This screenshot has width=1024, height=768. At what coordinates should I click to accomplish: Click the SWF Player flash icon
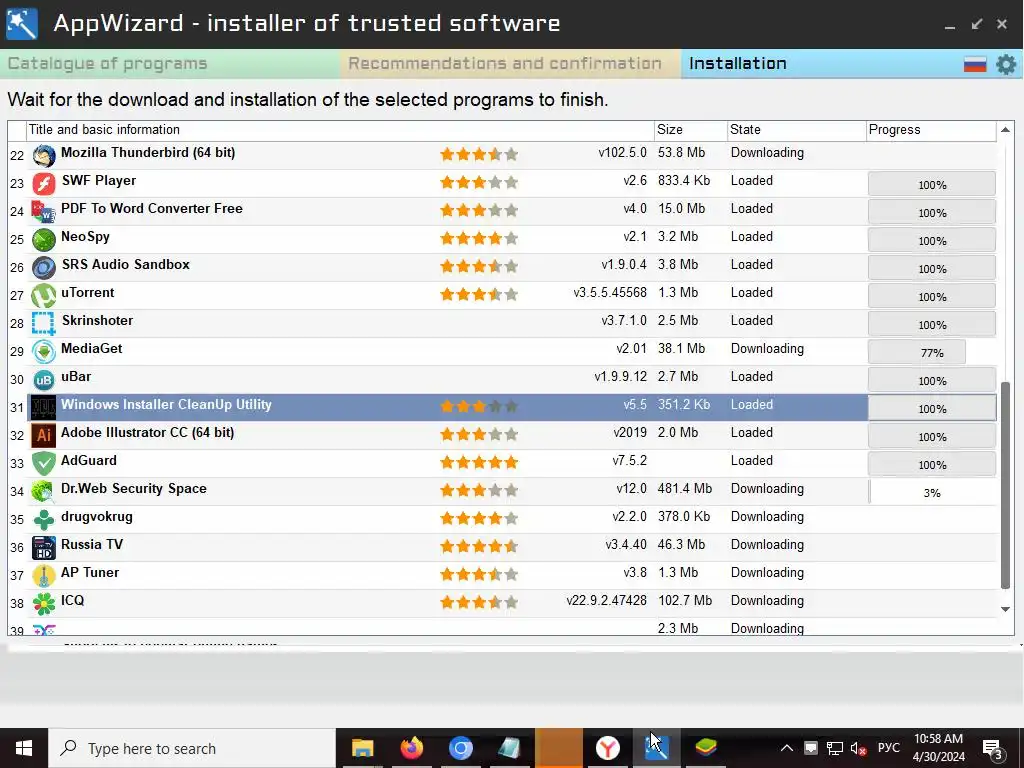pyautogui.click(x=44, y=184)
